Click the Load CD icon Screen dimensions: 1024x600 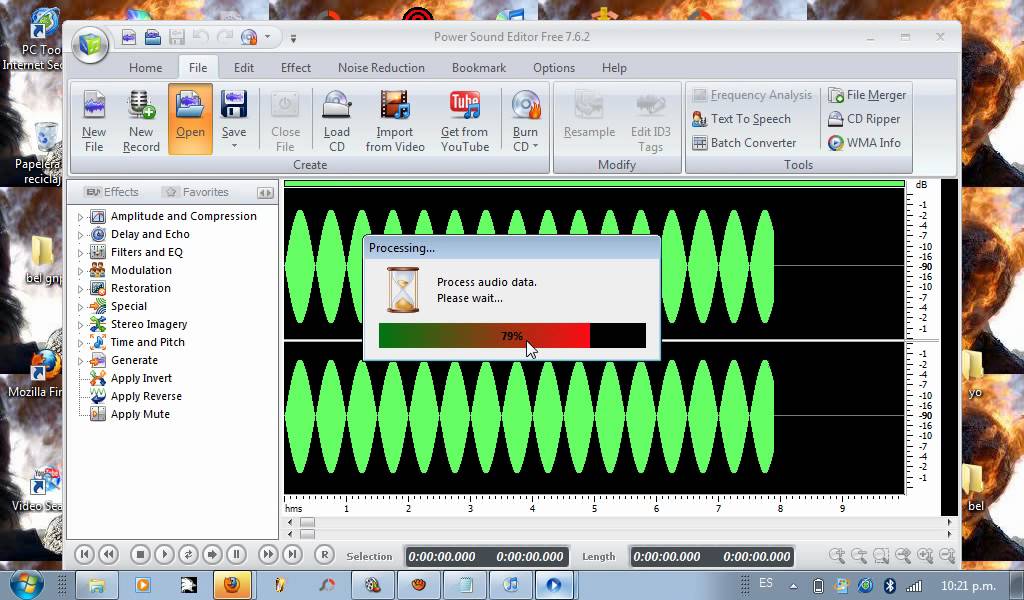337,105
